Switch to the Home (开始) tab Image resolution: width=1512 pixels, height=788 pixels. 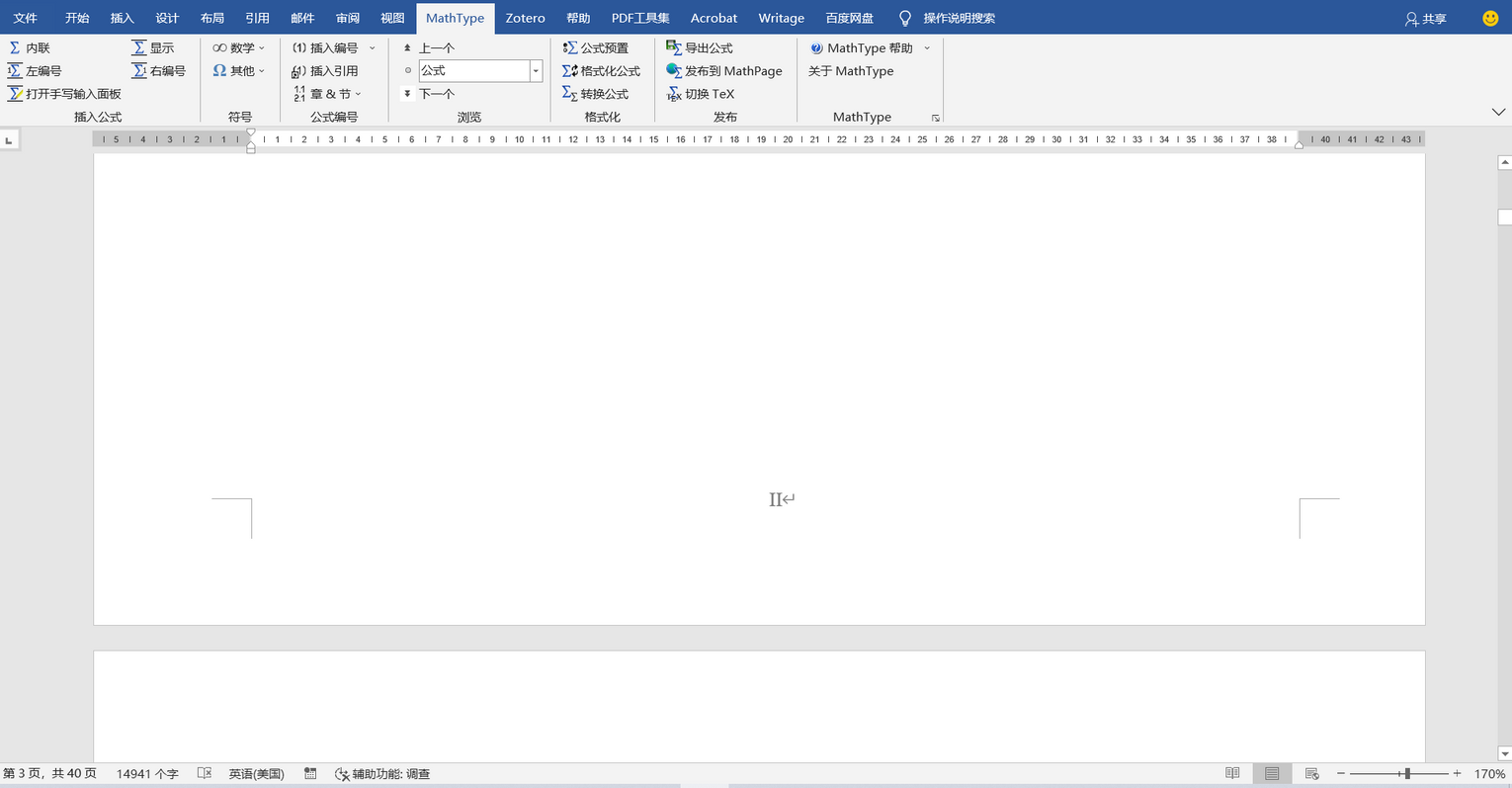click(x=77, y=18)
